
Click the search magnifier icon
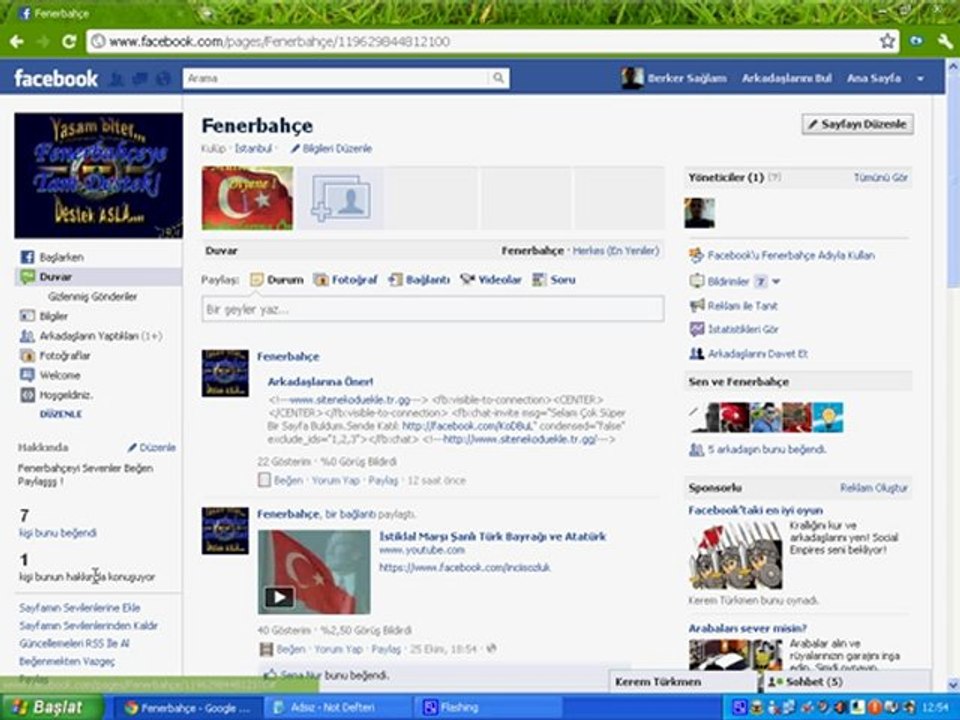(498, 78)
